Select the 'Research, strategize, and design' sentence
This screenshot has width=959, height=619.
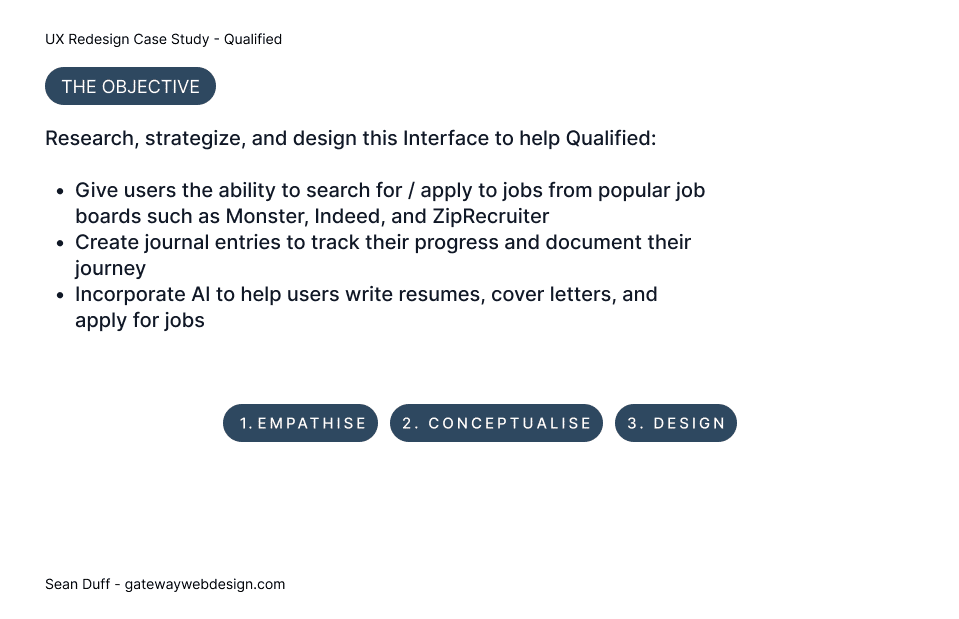(x=350, y=138)
